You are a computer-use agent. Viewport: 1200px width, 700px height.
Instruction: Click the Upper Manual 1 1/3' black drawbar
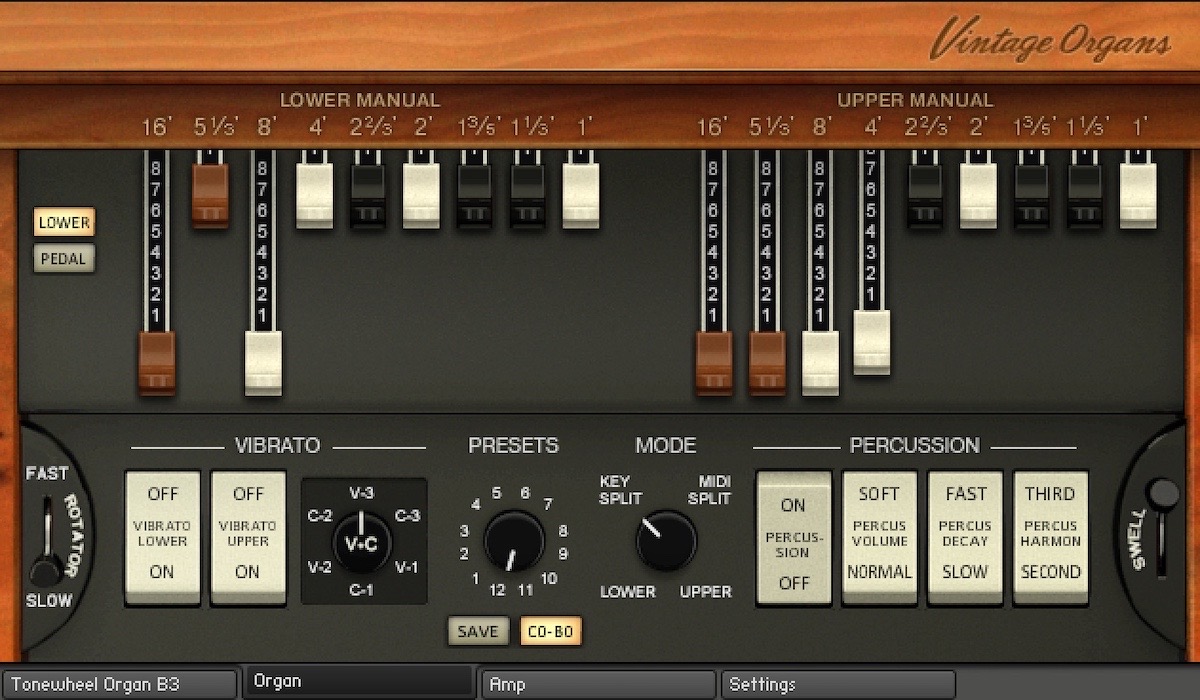point(1086,196)
